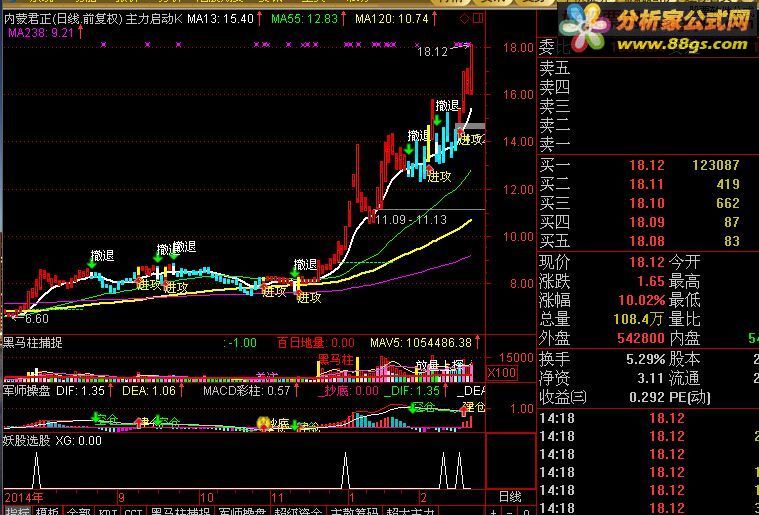Click the diamond icon in chart header
759x515 pixels.
point(464,19)
